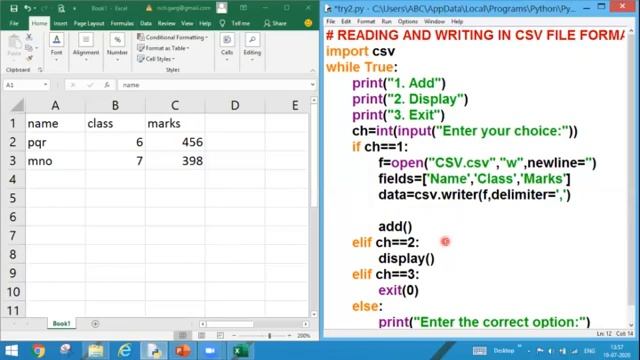Open the Data ribbon tab

[146, 24]
